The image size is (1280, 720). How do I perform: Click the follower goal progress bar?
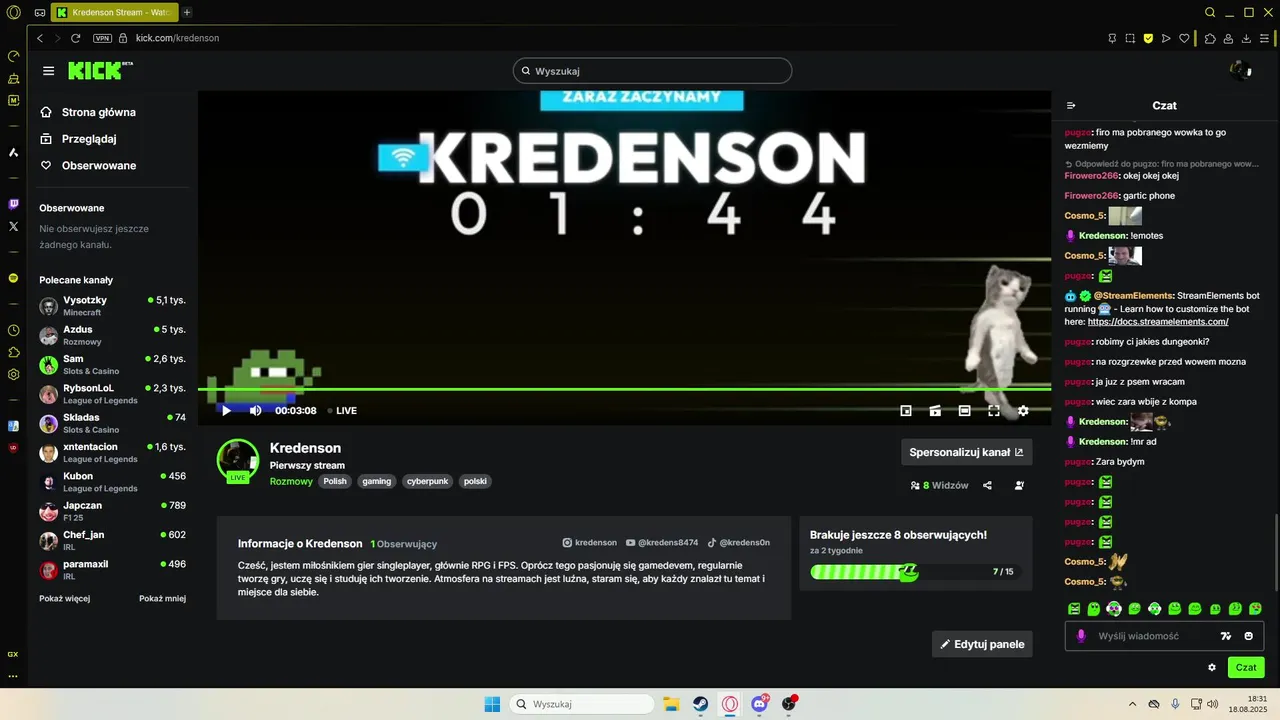[x=914, y=572]
